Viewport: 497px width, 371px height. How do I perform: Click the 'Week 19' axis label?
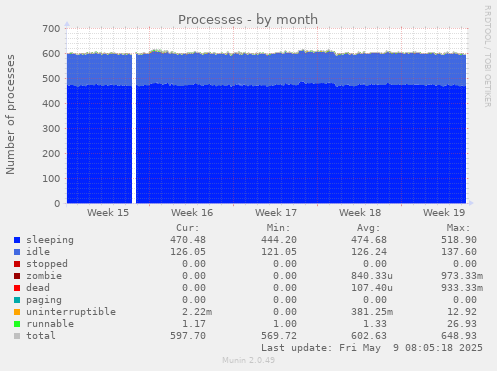[x=444, y=213]
